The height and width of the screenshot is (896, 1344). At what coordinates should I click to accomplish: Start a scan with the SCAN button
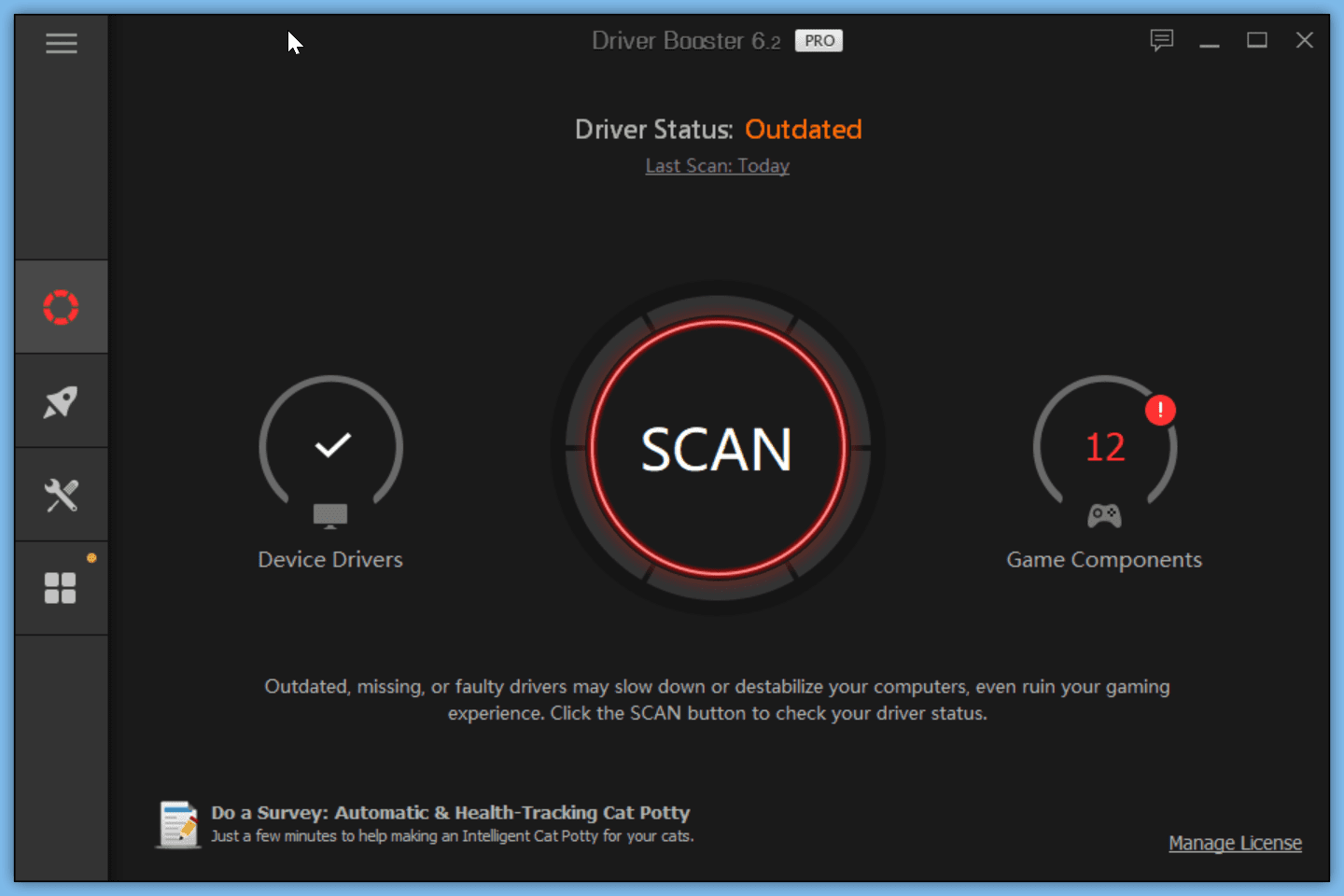tap(717, 450)
